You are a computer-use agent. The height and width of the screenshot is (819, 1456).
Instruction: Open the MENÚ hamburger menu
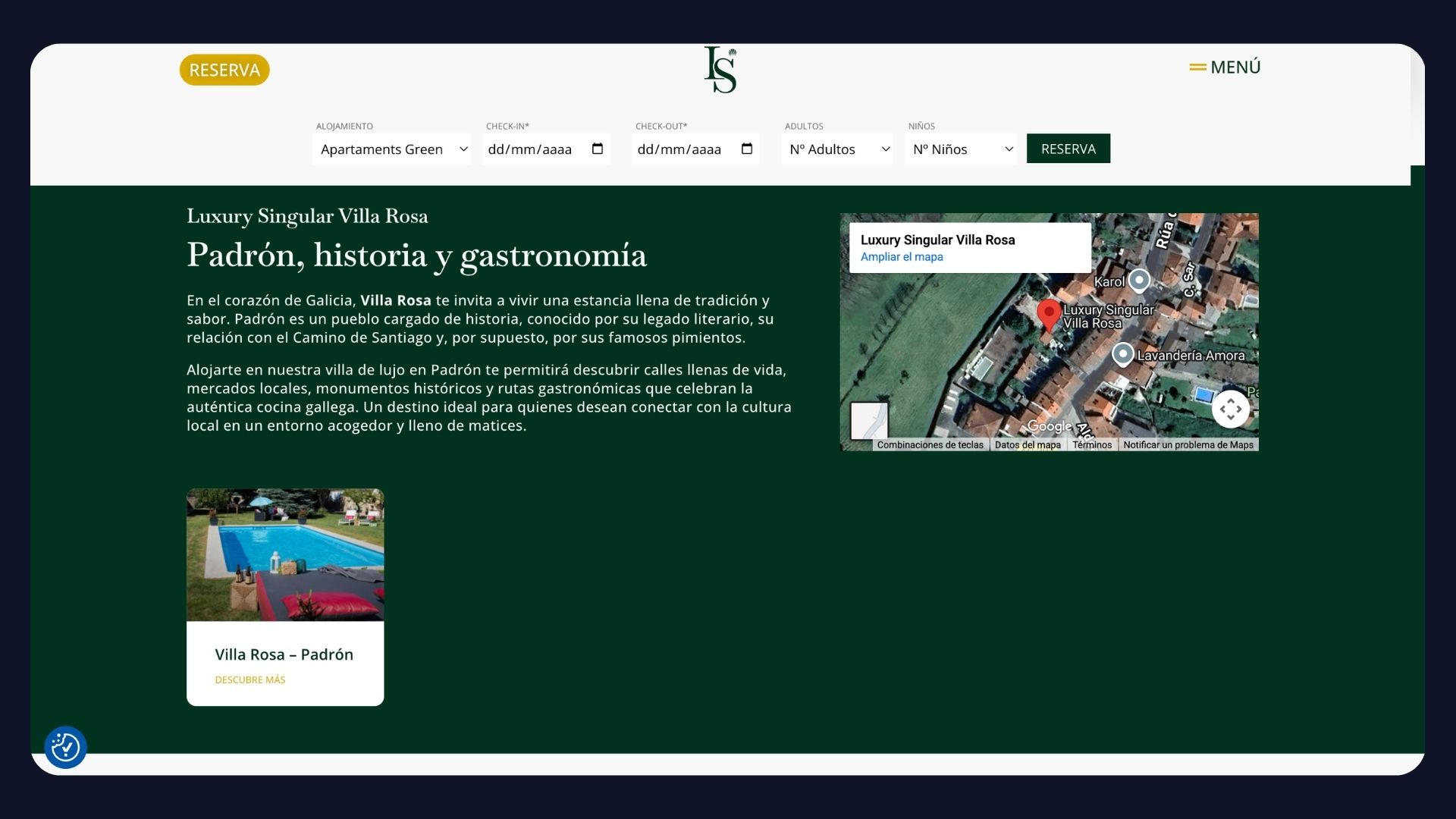(1225, 67)
